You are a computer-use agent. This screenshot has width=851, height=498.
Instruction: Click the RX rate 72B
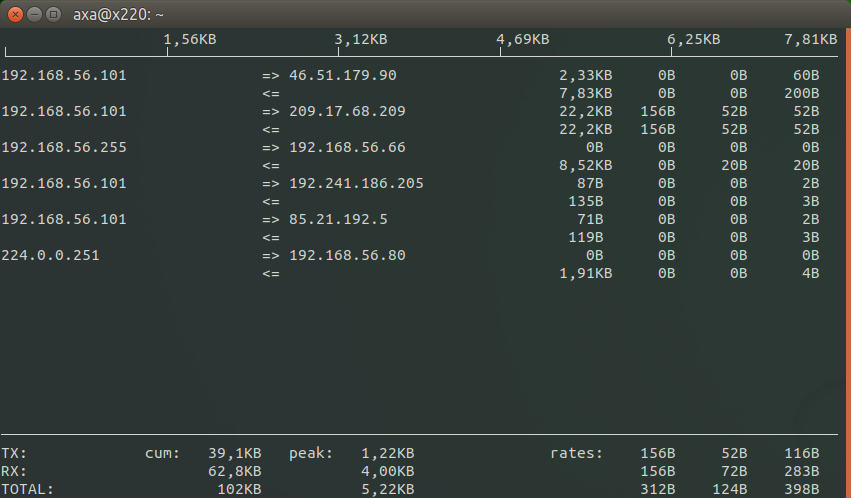click(x=734, y=471)
